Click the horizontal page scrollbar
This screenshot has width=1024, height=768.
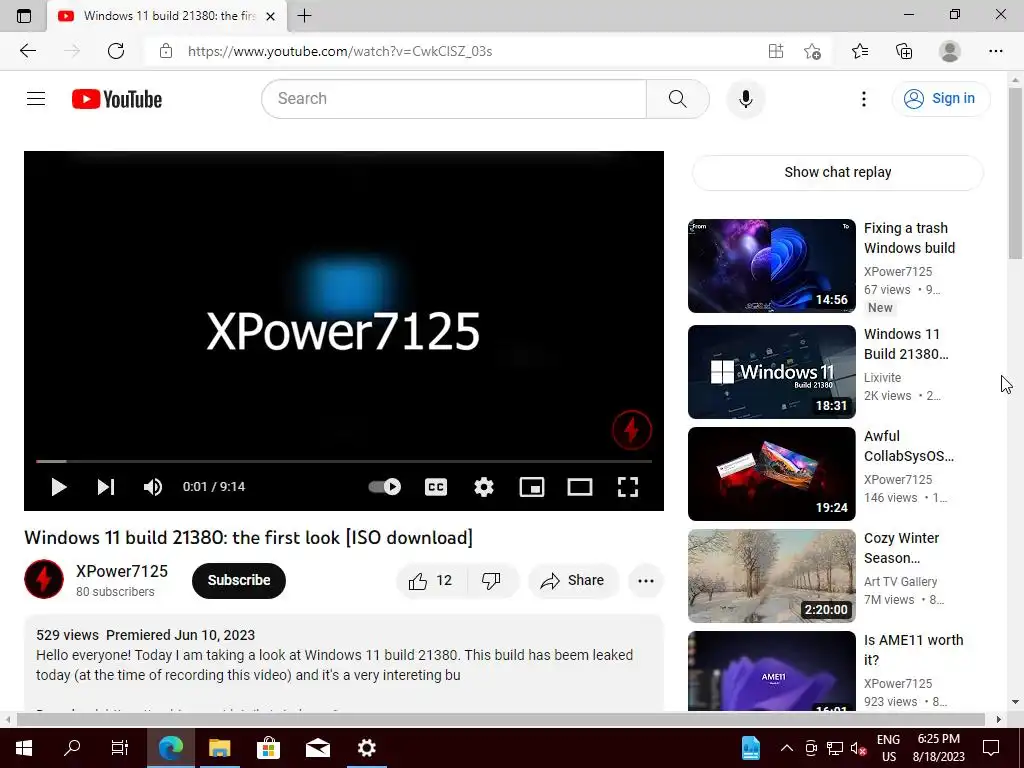(500, 719)
